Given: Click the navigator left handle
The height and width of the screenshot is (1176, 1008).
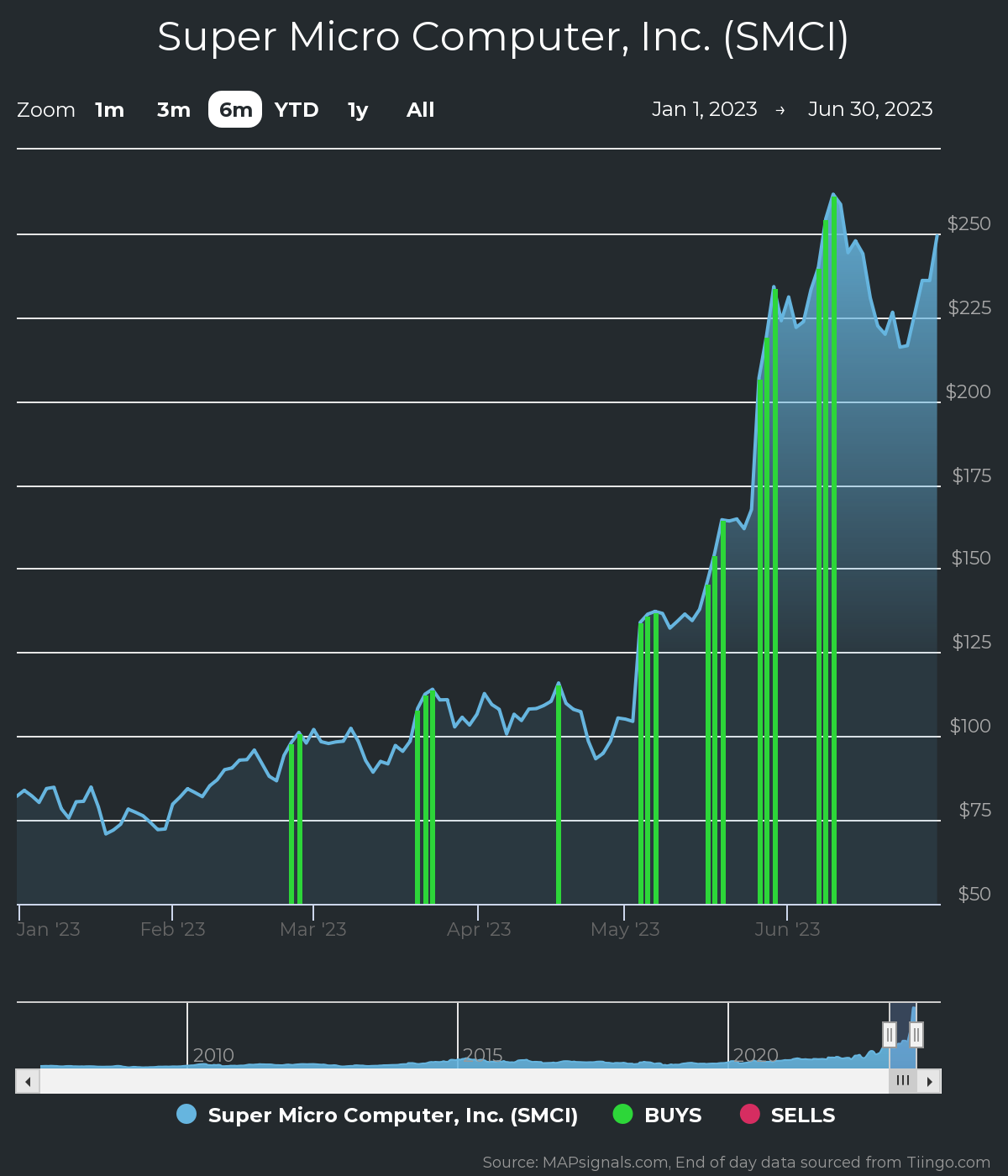Looking at the screenshot, I should (890, 1035).
